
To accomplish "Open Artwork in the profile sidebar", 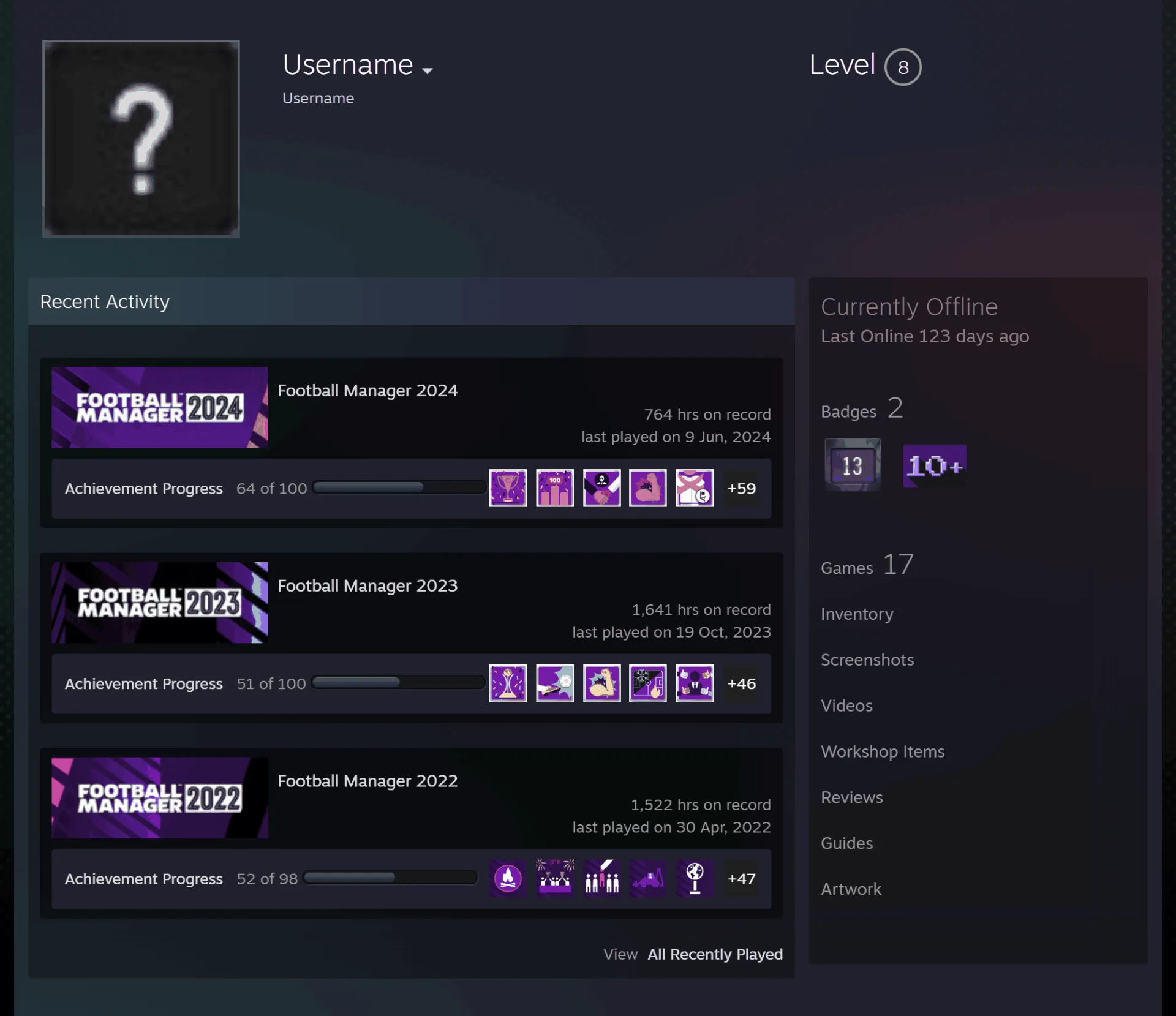I will 851,889.
